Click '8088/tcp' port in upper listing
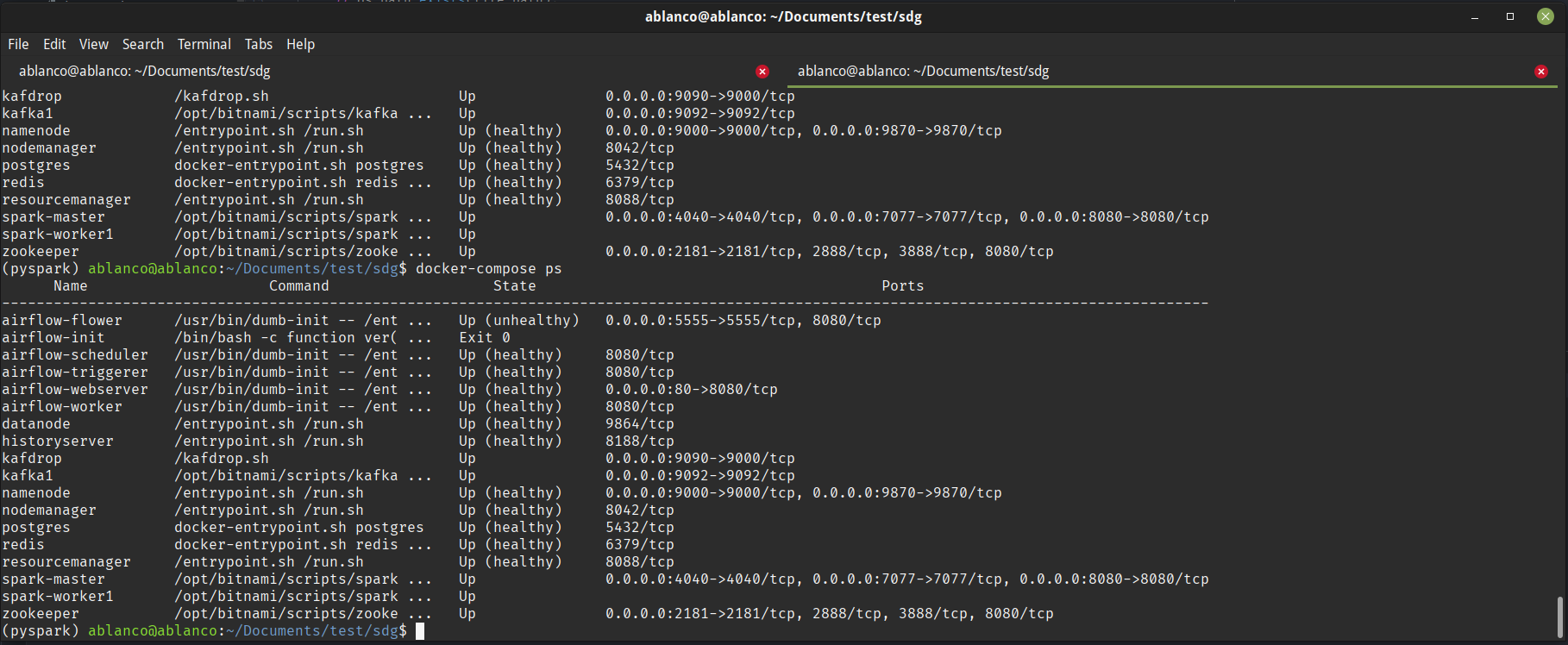The image size is (1568, 645). [640, 199]
